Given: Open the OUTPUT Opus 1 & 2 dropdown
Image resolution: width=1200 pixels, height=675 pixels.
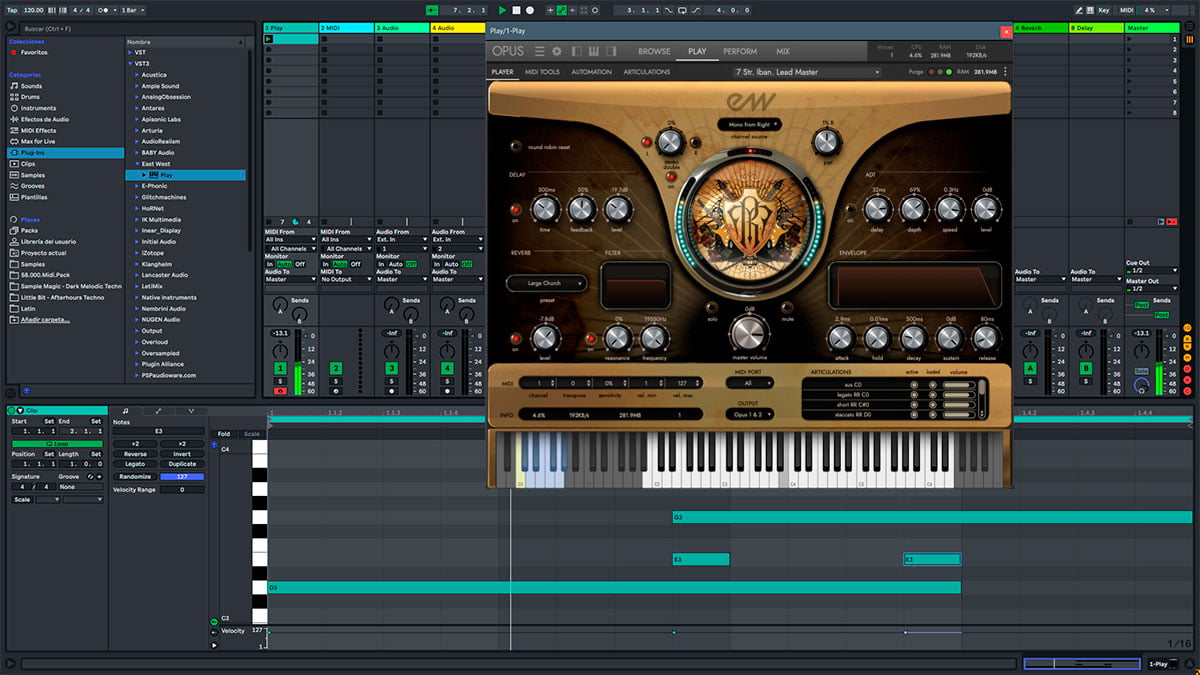Looking at the screenshot, I should [x=749, y=414].
